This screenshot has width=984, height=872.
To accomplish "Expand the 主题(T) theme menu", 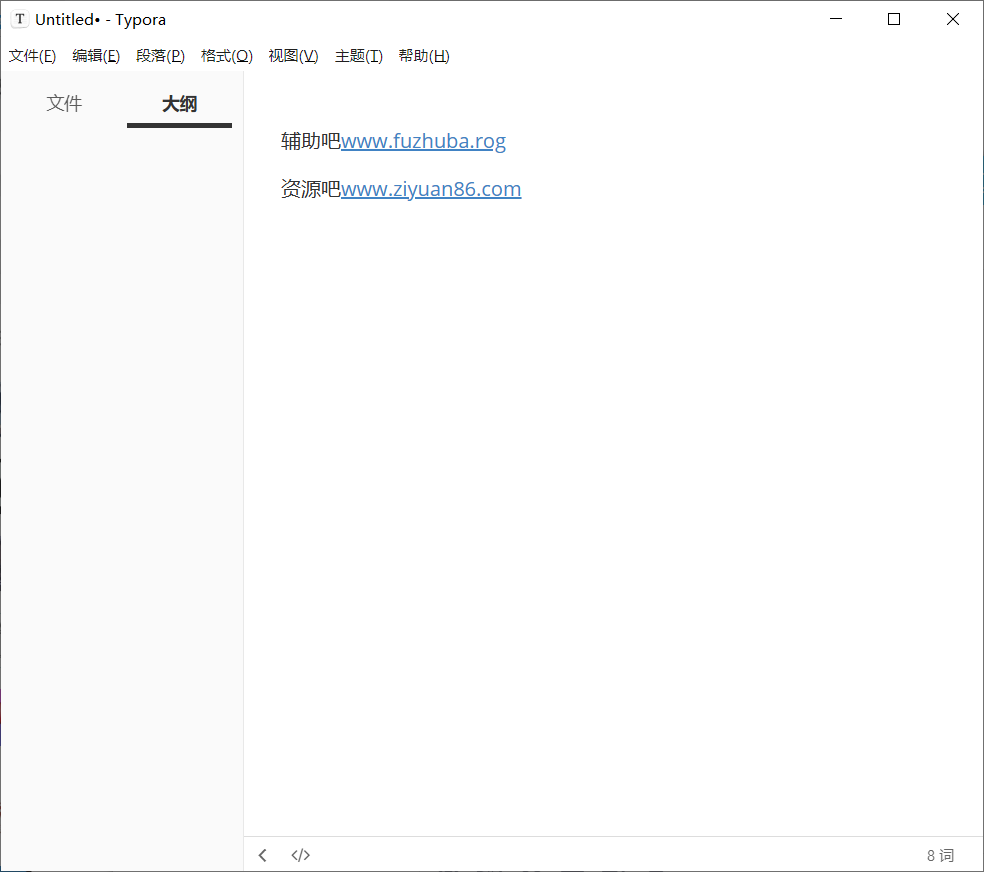I will coord(358,56).
